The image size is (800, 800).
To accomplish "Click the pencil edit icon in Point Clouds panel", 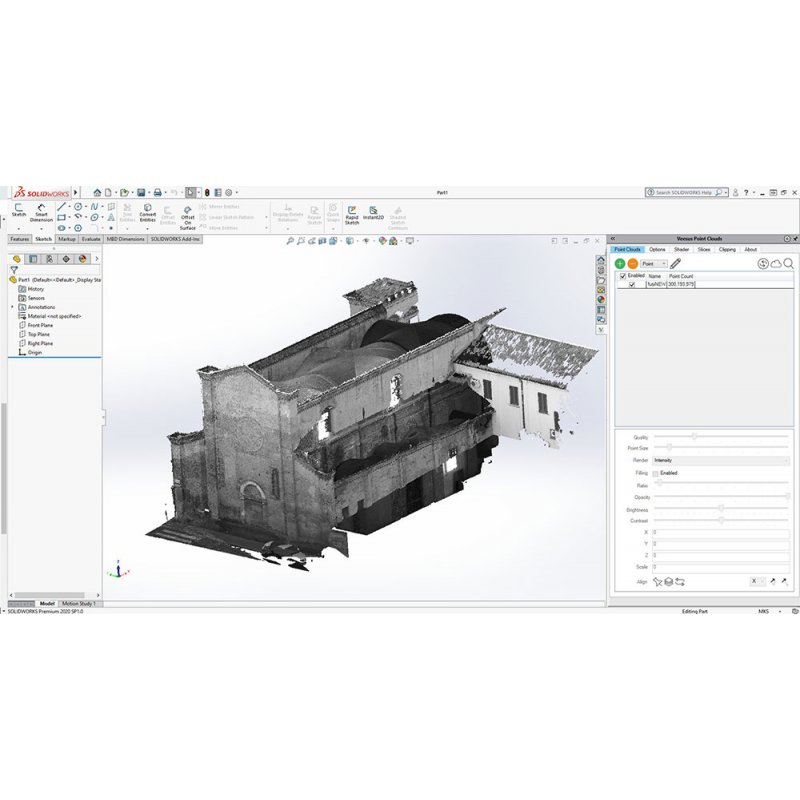I will pyautogui.click(x=676, y=263).
